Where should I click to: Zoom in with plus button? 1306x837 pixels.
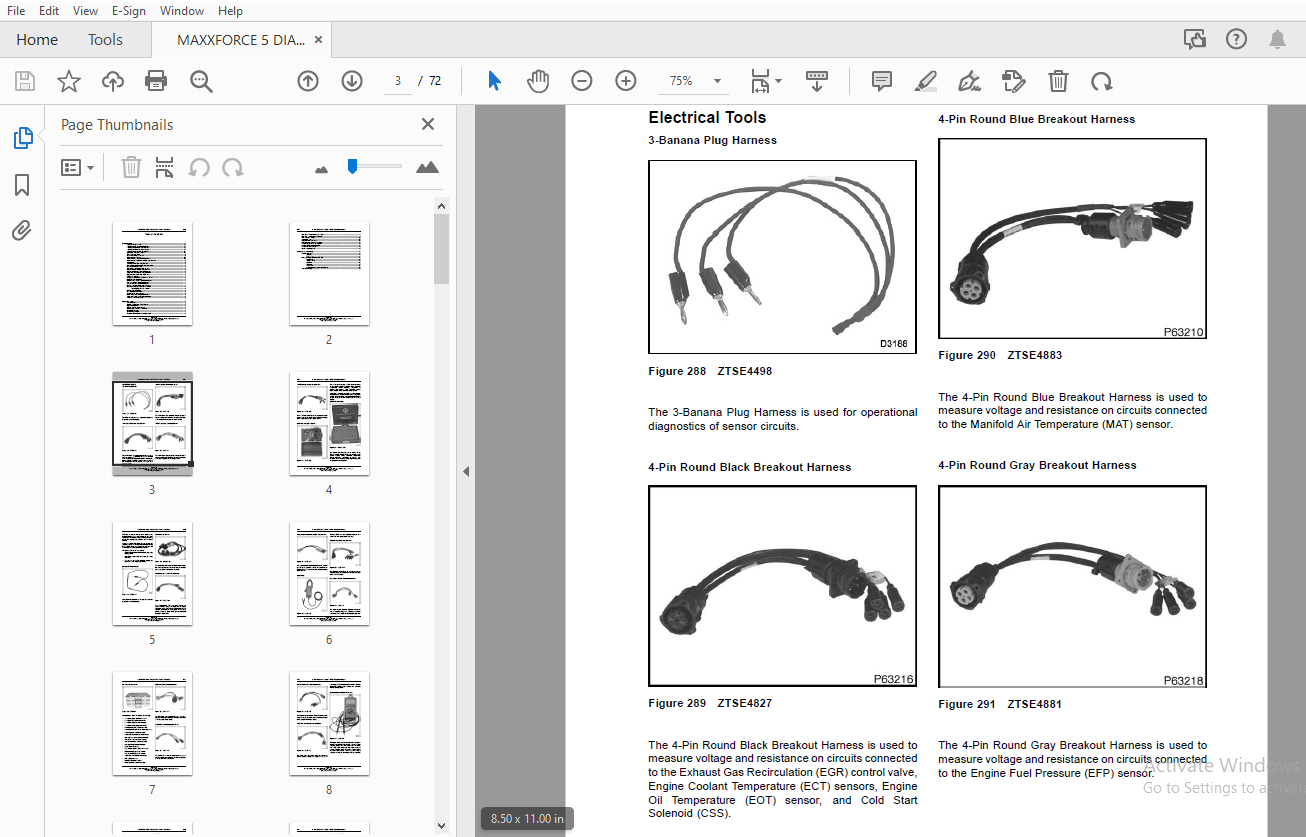click(x=626, y=81)
